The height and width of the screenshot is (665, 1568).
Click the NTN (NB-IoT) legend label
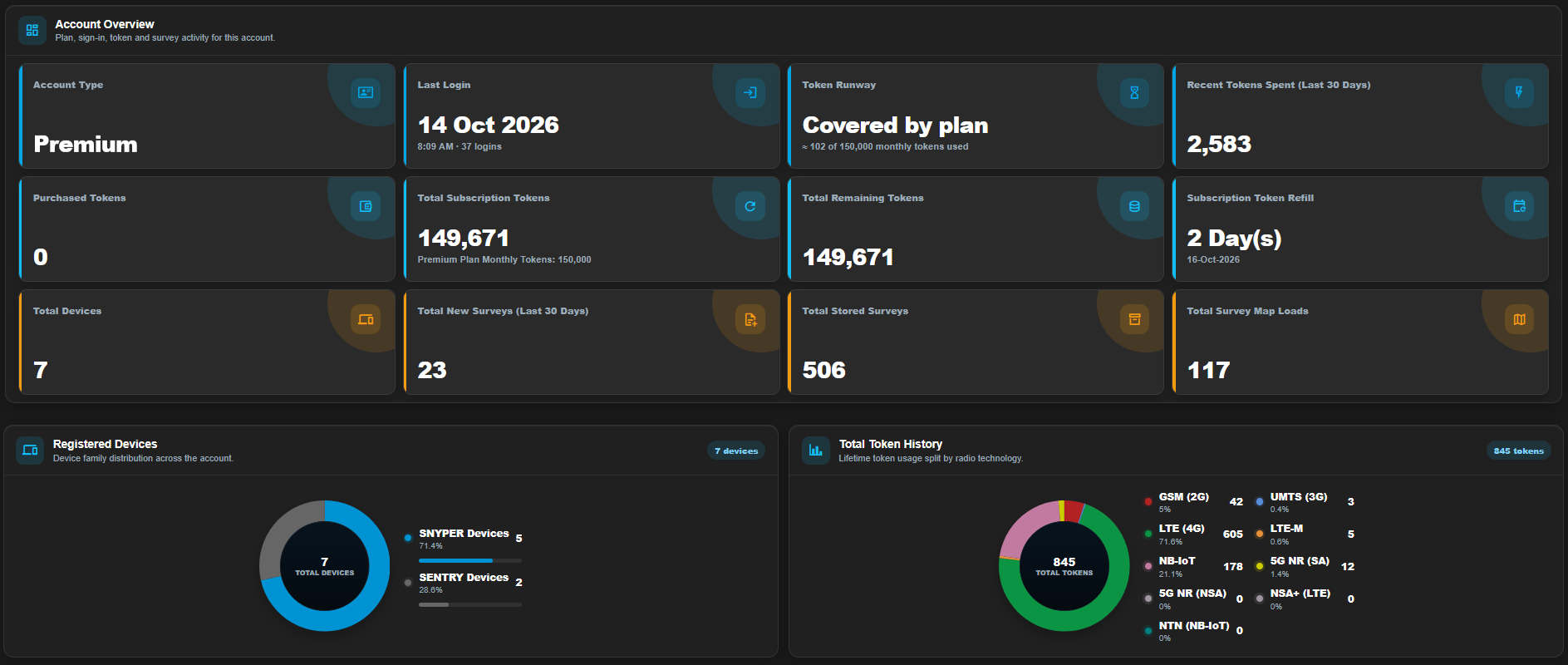pos(1194,626)
